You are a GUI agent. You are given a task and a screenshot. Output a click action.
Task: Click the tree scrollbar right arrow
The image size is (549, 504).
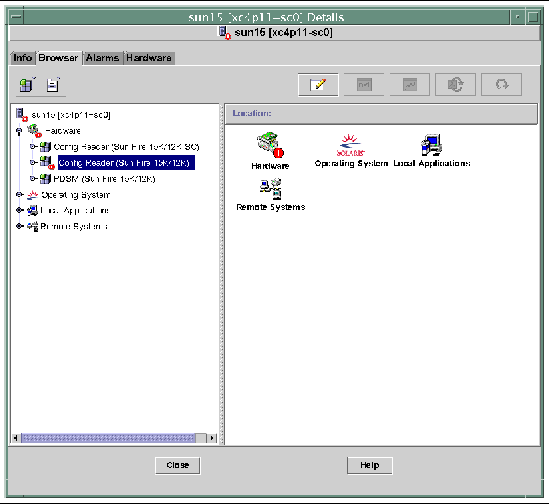[x=212, y=438]
